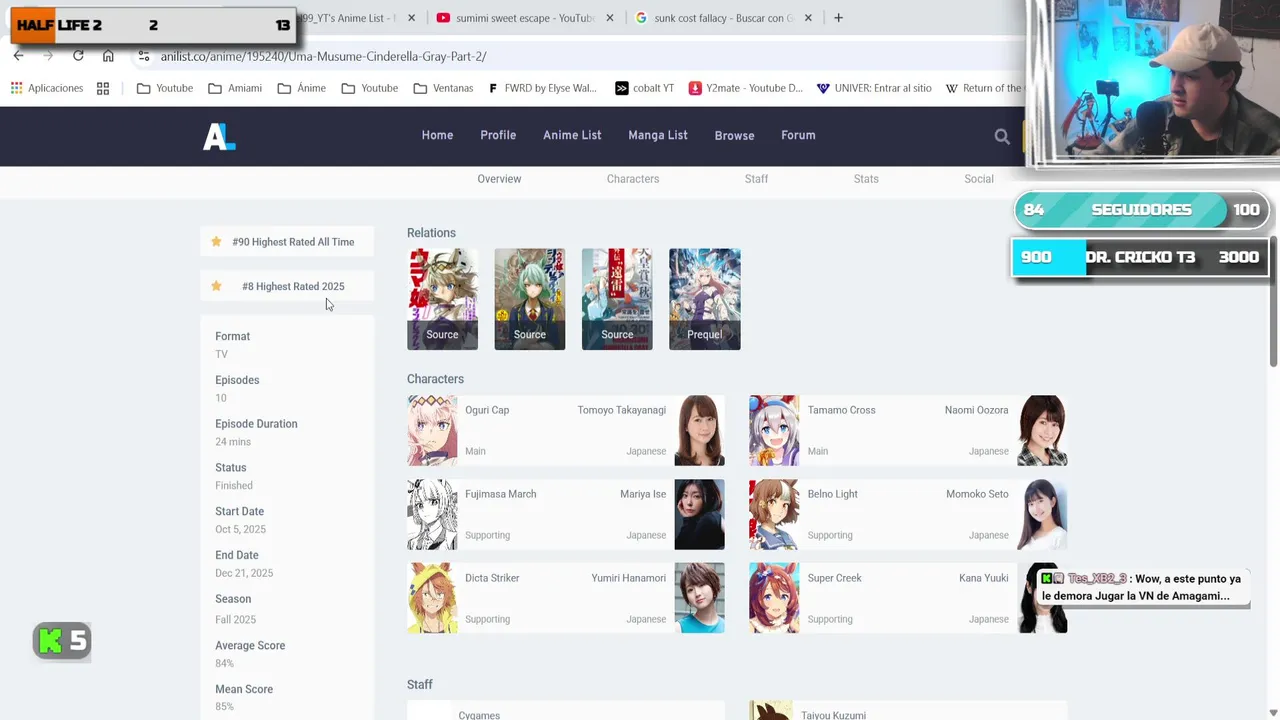Open the Naomi Oozora voice actor link
This screenshot has width=1280, height=720.
pyautogui.click(x=976, y=410)
